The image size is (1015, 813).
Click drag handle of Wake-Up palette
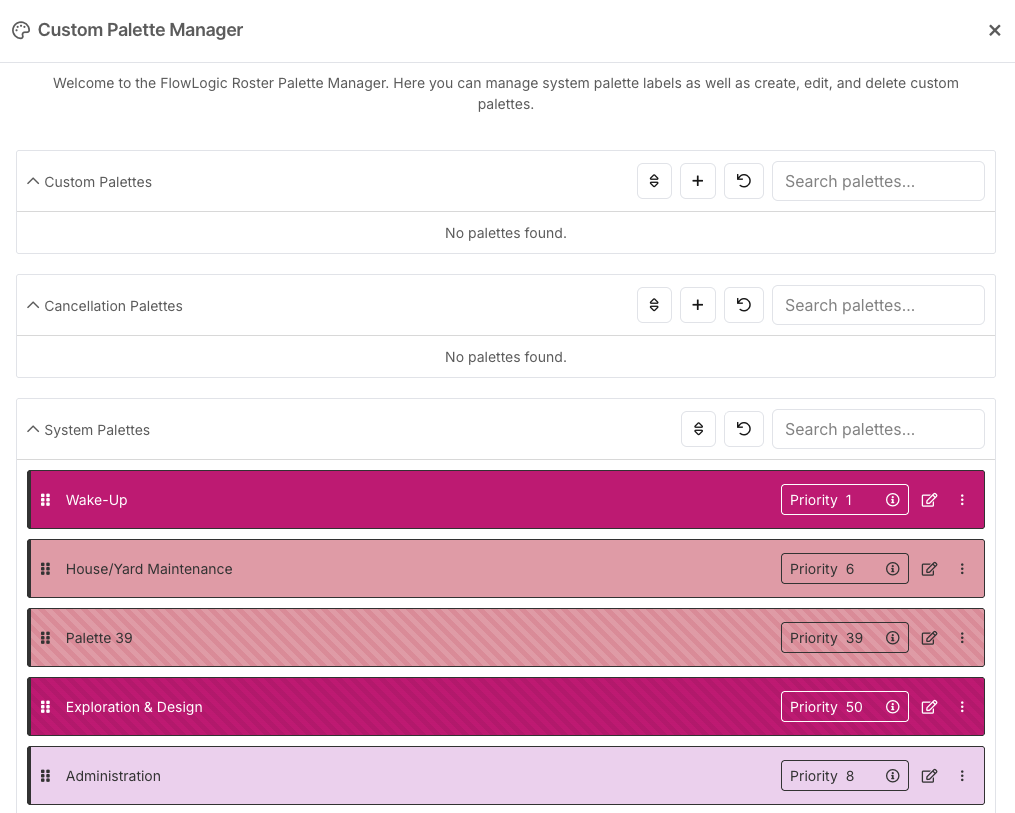45,500
